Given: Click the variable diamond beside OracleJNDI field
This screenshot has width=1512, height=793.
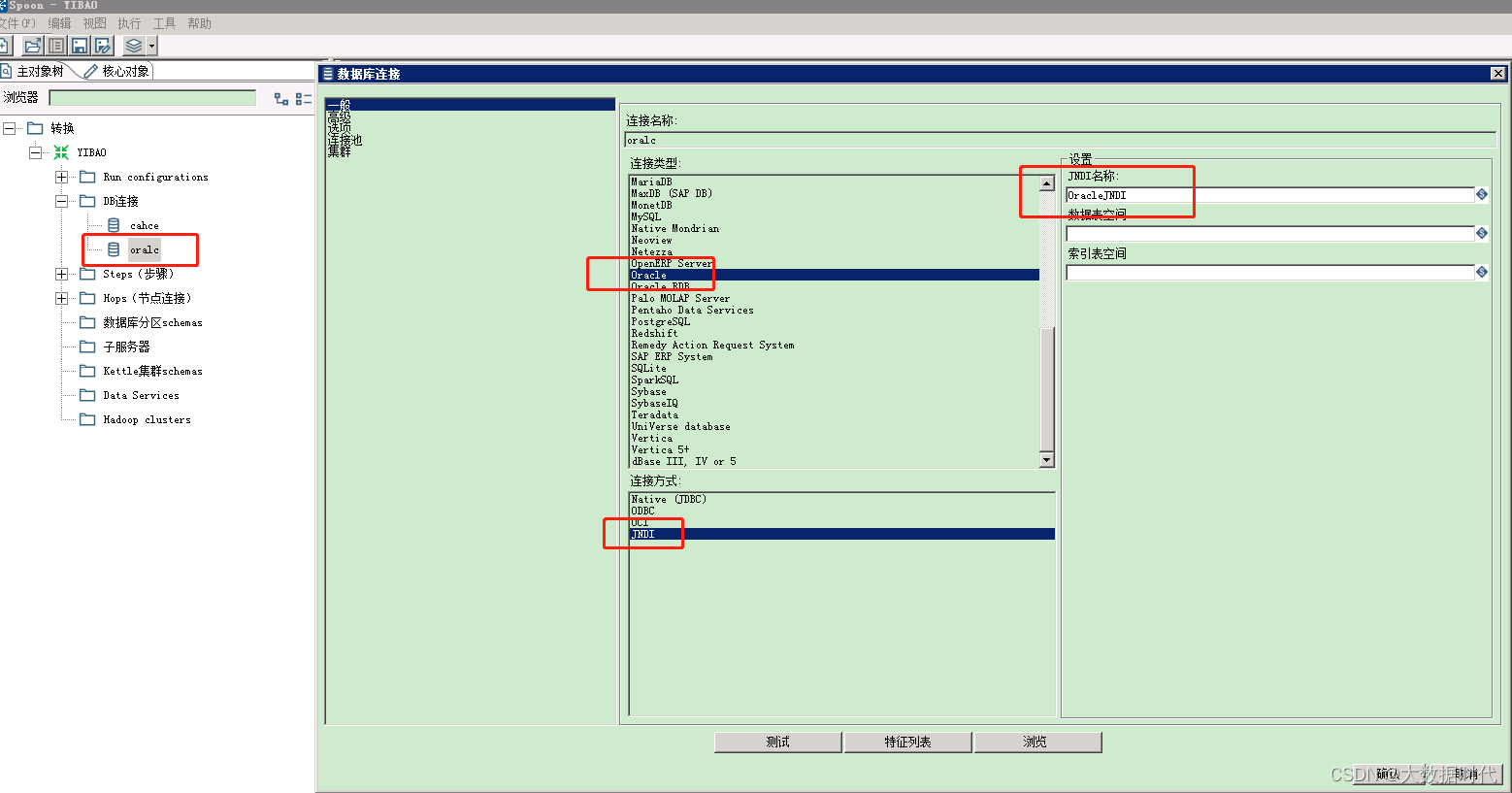Looking at the screenshot, I should click(x=1482, y=194).
